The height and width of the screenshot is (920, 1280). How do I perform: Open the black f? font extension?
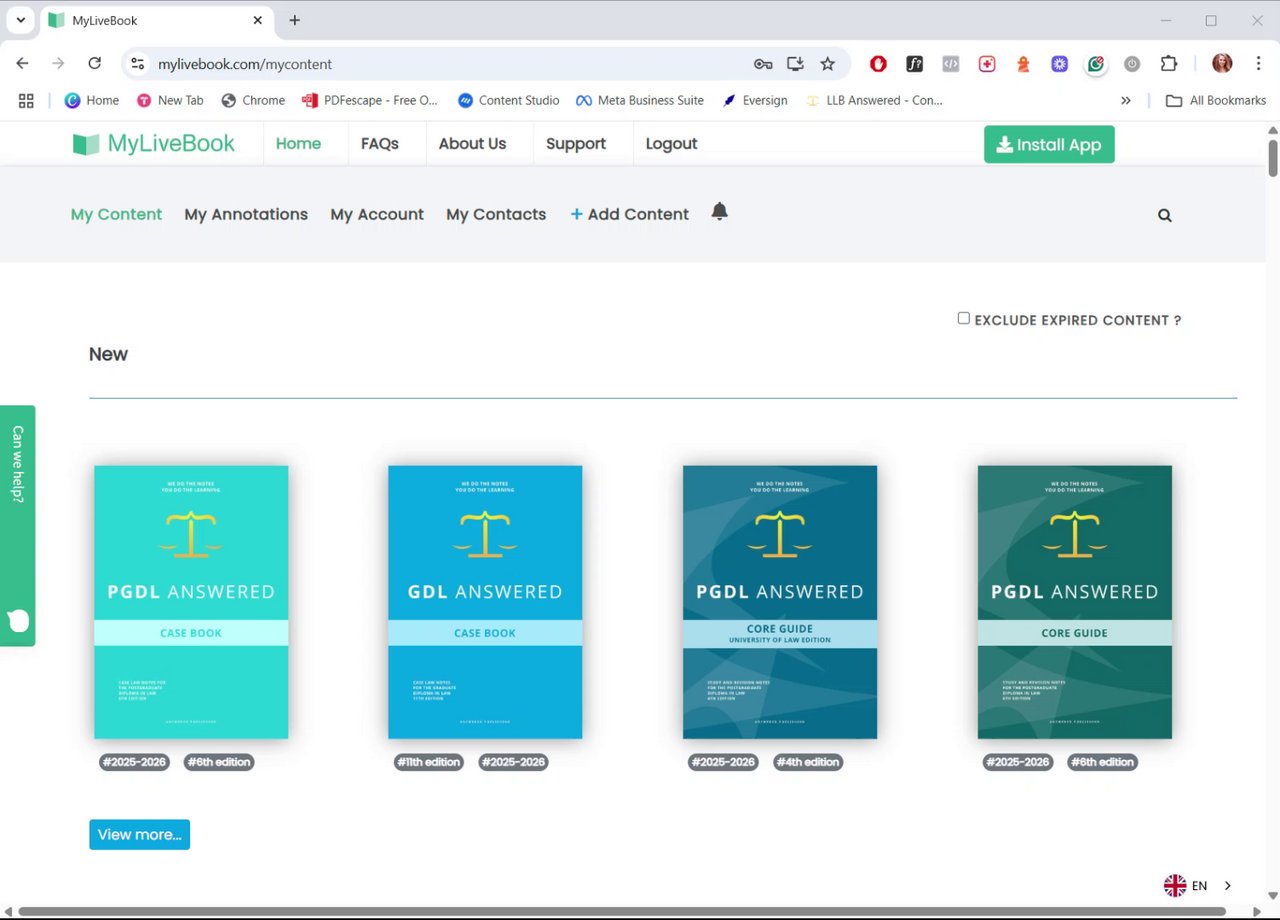click(x=915, y=64)
